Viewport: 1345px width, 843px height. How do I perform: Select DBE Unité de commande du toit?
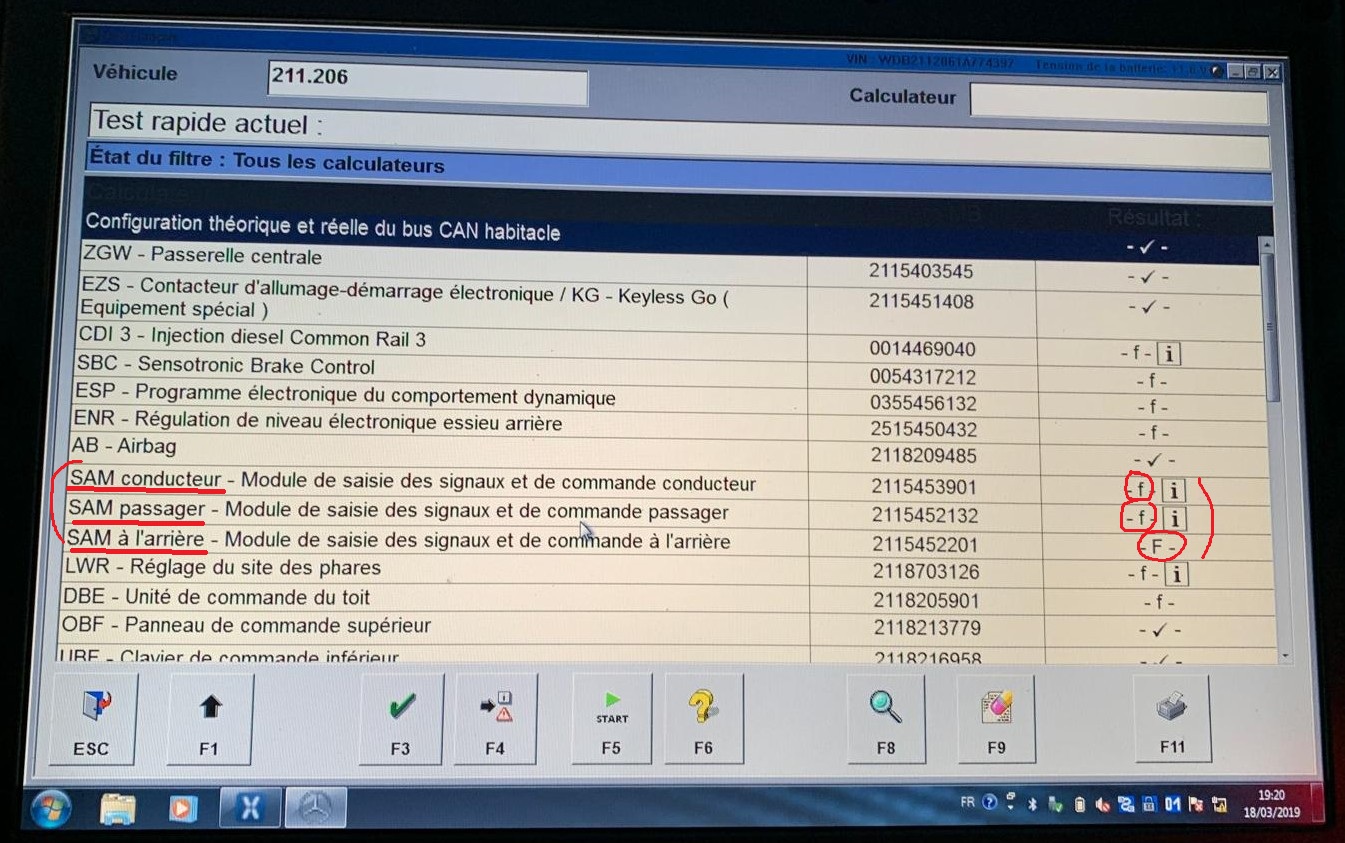click(672, 601)
